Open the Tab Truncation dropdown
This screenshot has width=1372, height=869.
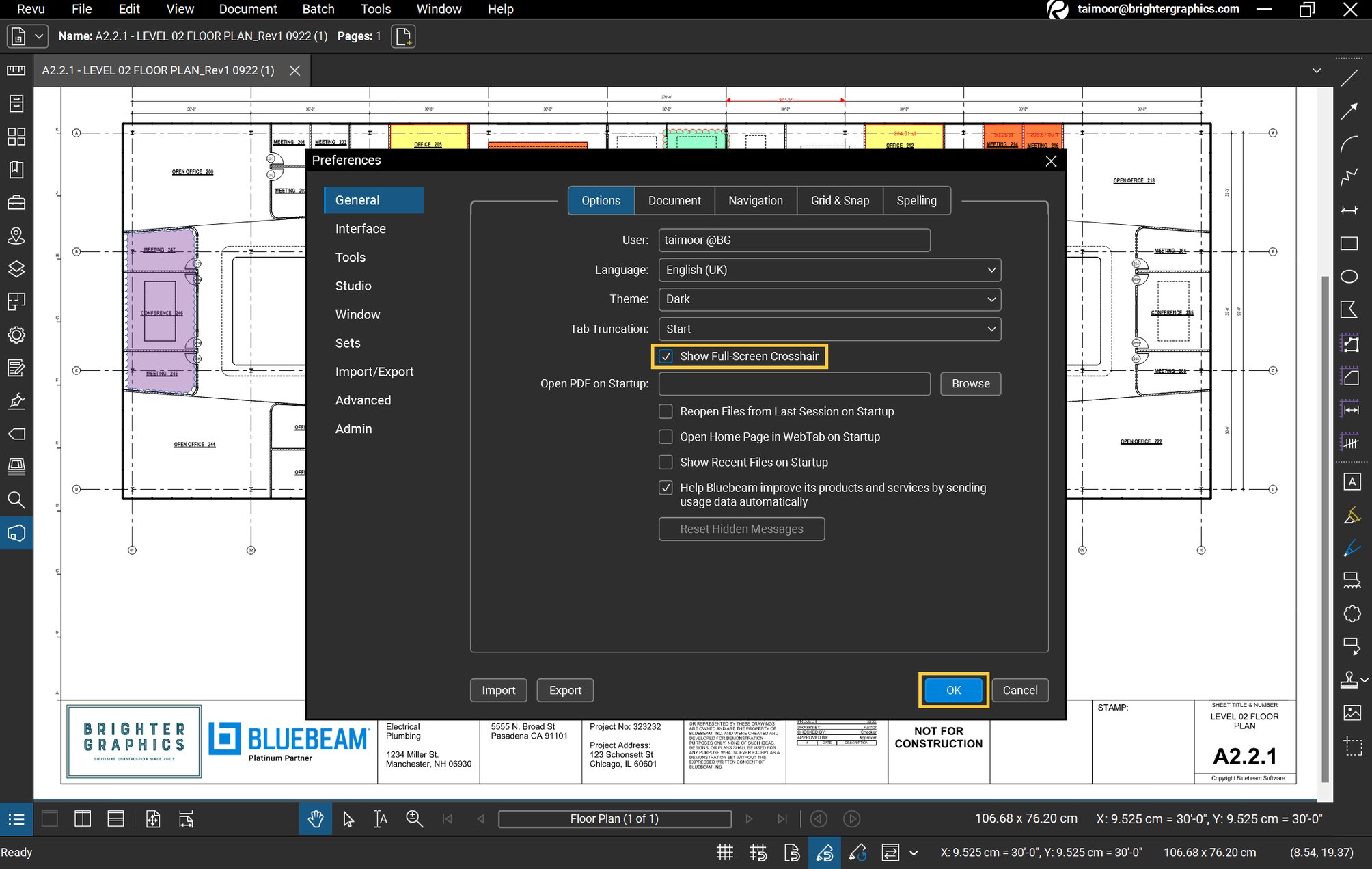coord(829,329)
